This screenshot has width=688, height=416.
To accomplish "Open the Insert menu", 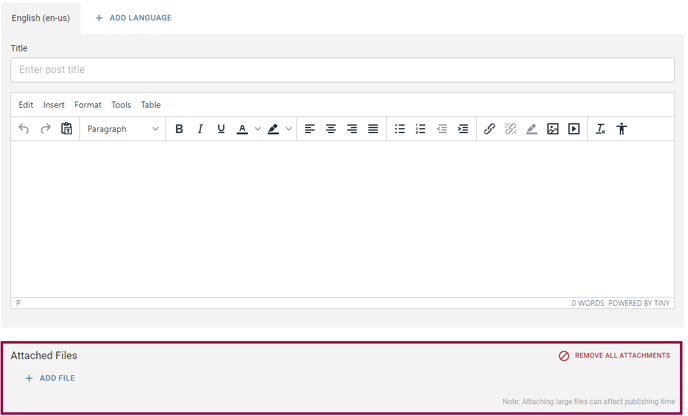I will (54, 105).
